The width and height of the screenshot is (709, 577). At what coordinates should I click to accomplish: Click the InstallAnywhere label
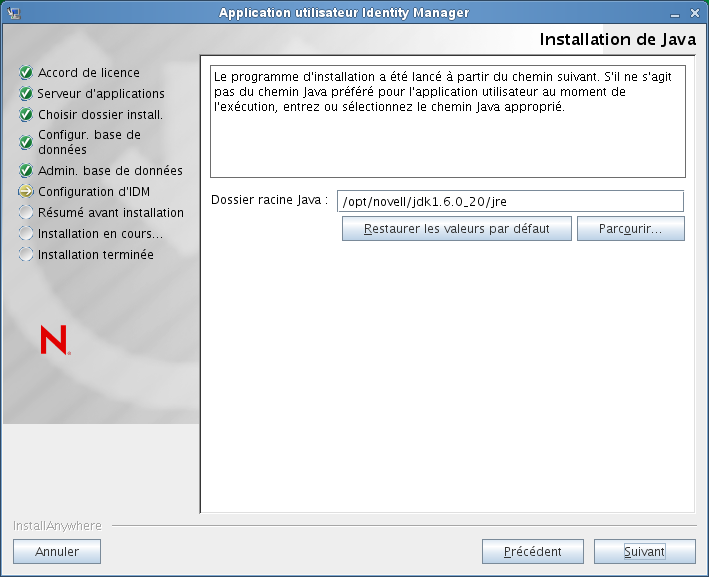[57, 525]
